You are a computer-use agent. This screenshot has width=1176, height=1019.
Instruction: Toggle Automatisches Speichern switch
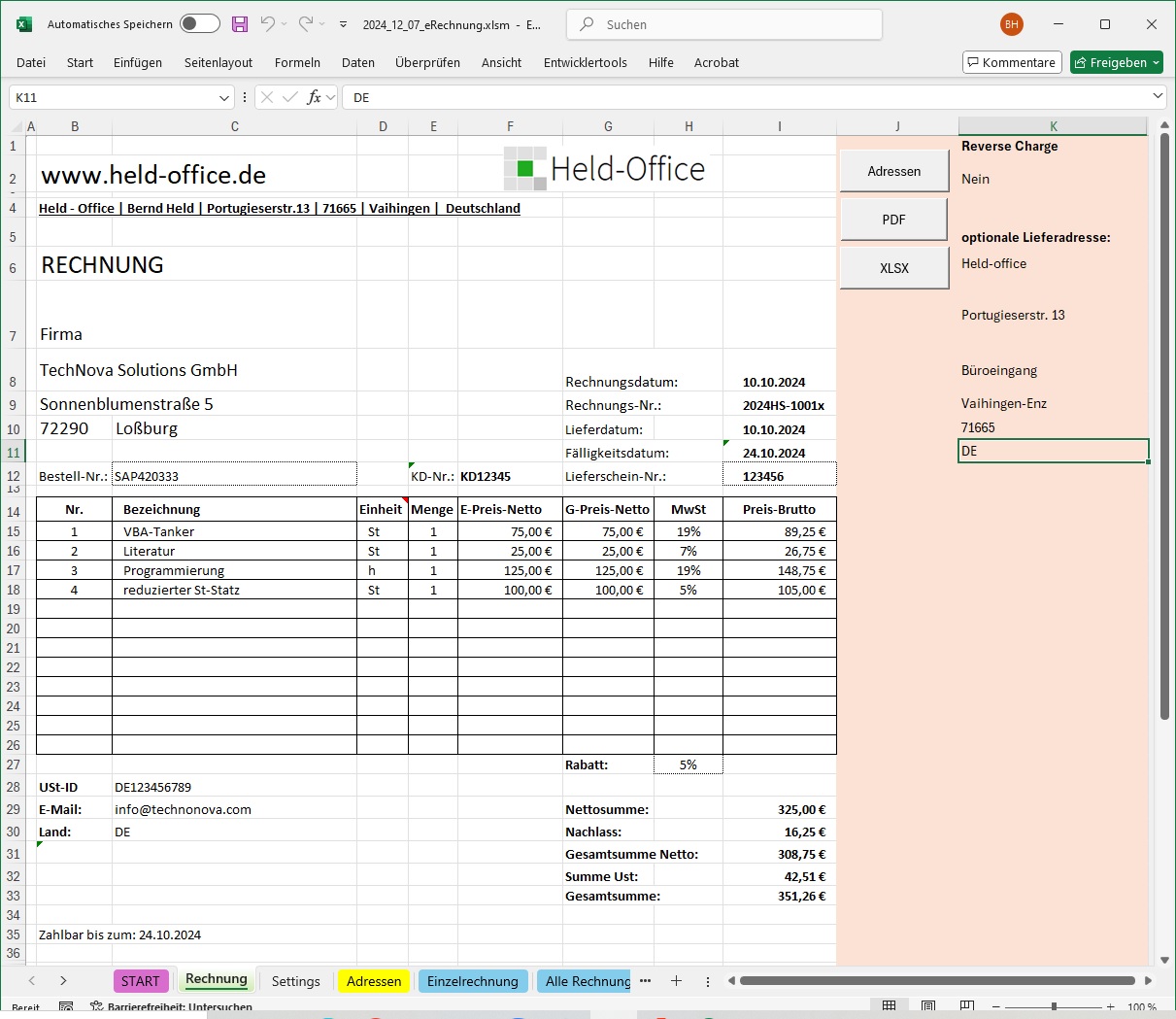click(x=199, y=24)
